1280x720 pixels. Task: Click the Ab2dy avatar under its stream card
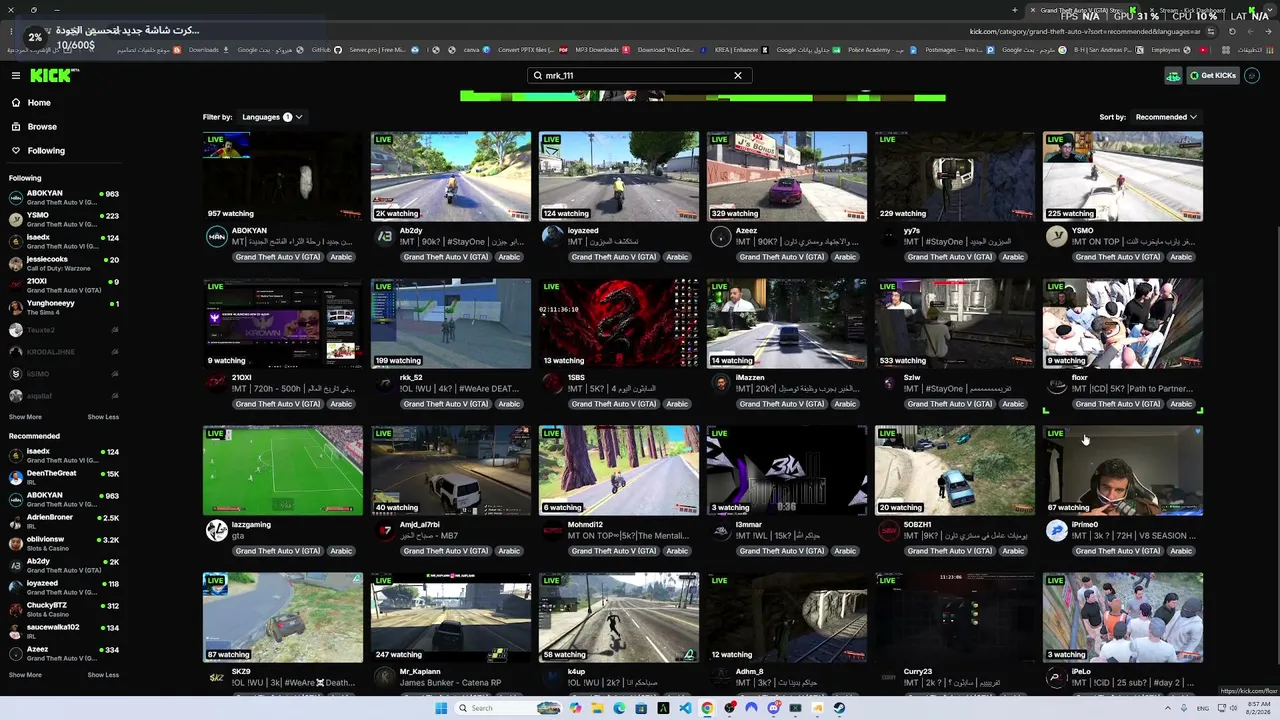(x=384, y=236)
